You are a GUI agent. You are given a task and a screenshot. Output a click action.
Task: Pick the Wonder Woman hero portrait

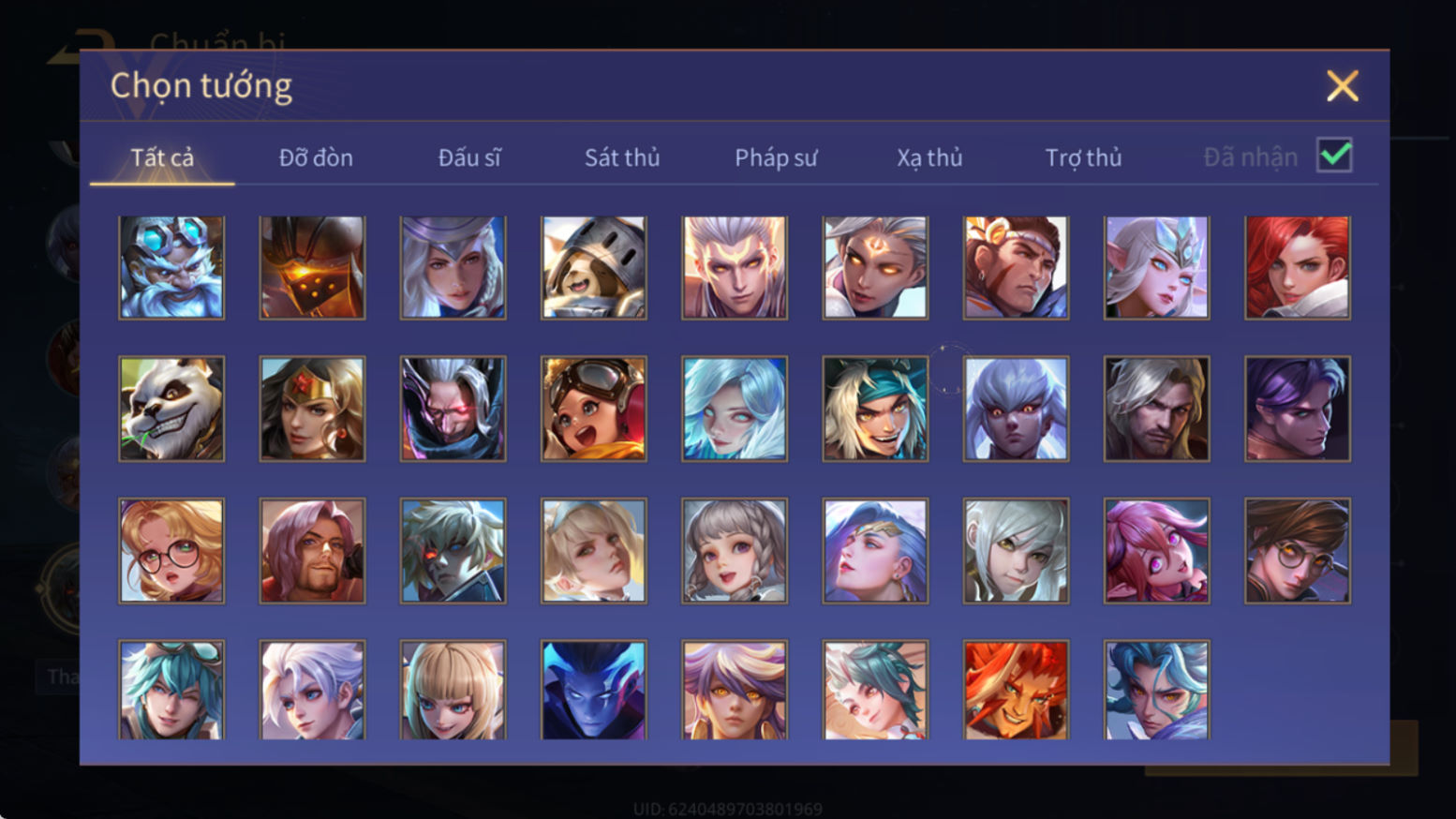312,409
